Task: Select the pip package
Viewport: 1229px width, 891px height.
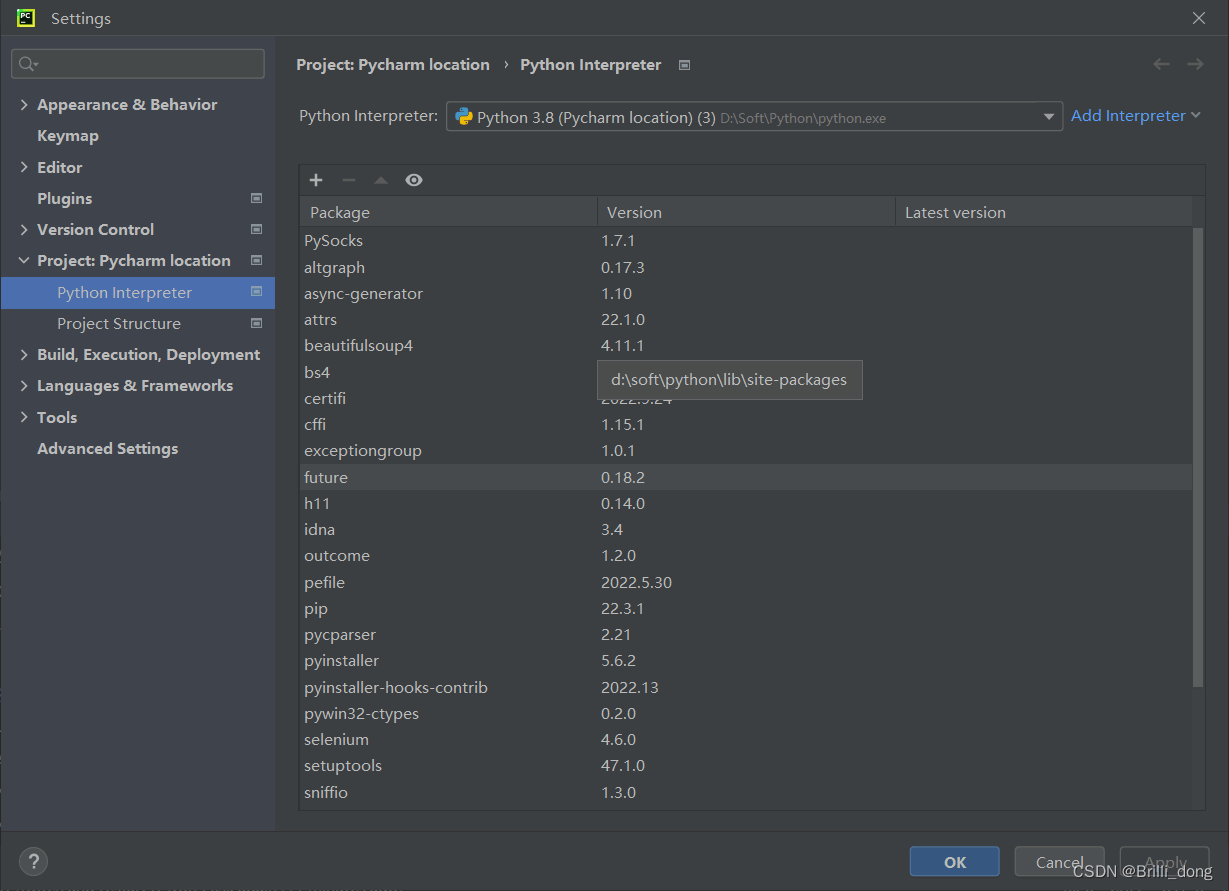Action: coord(746,608)
